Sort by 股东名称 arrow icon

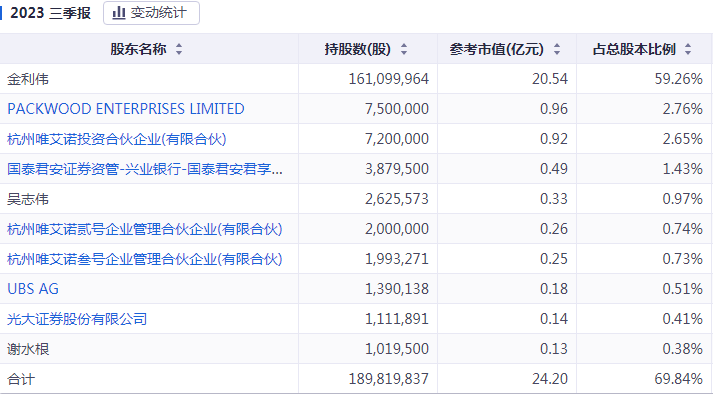(x=179, y=49)
